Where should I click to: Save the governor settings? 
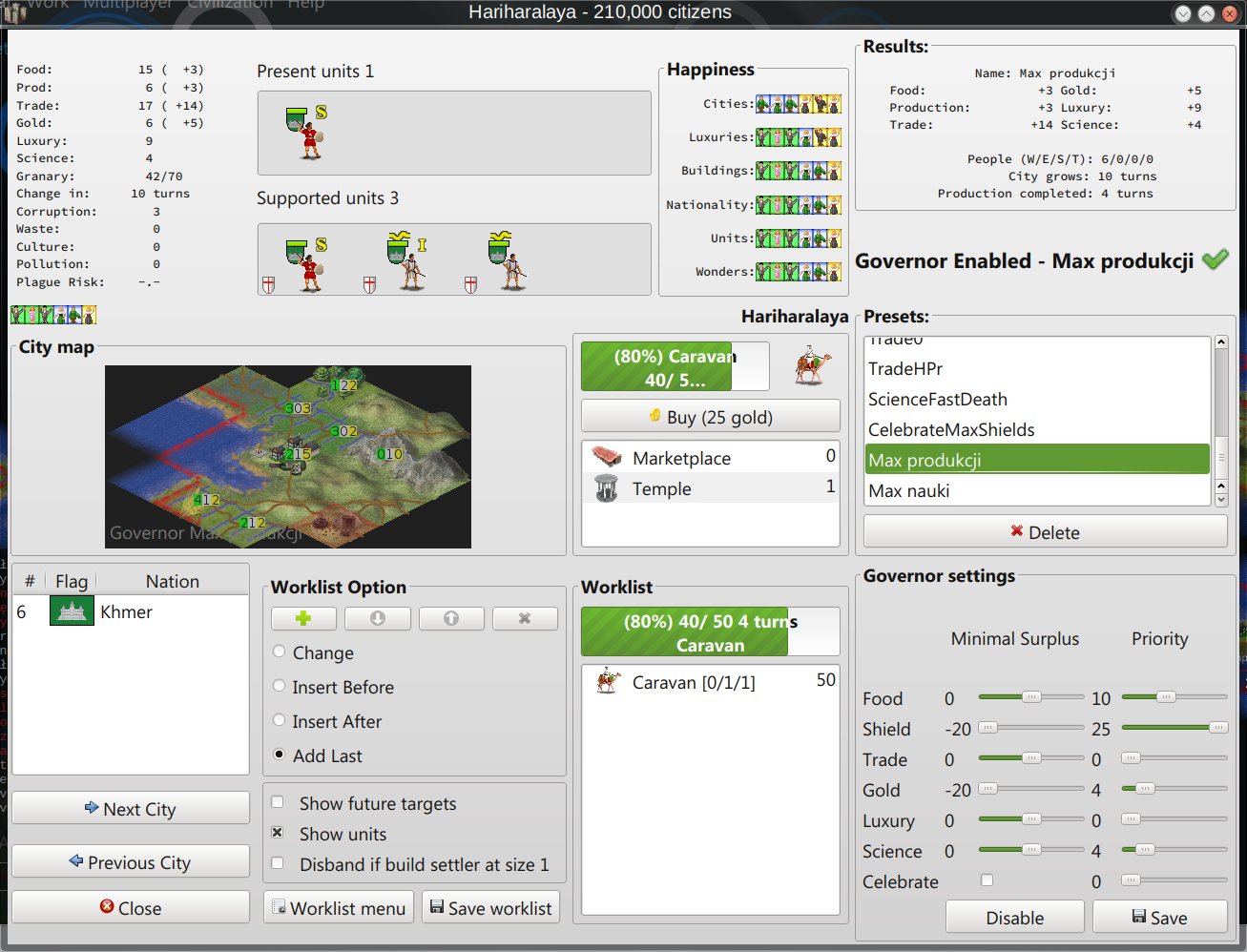[x=1159, y=918]
